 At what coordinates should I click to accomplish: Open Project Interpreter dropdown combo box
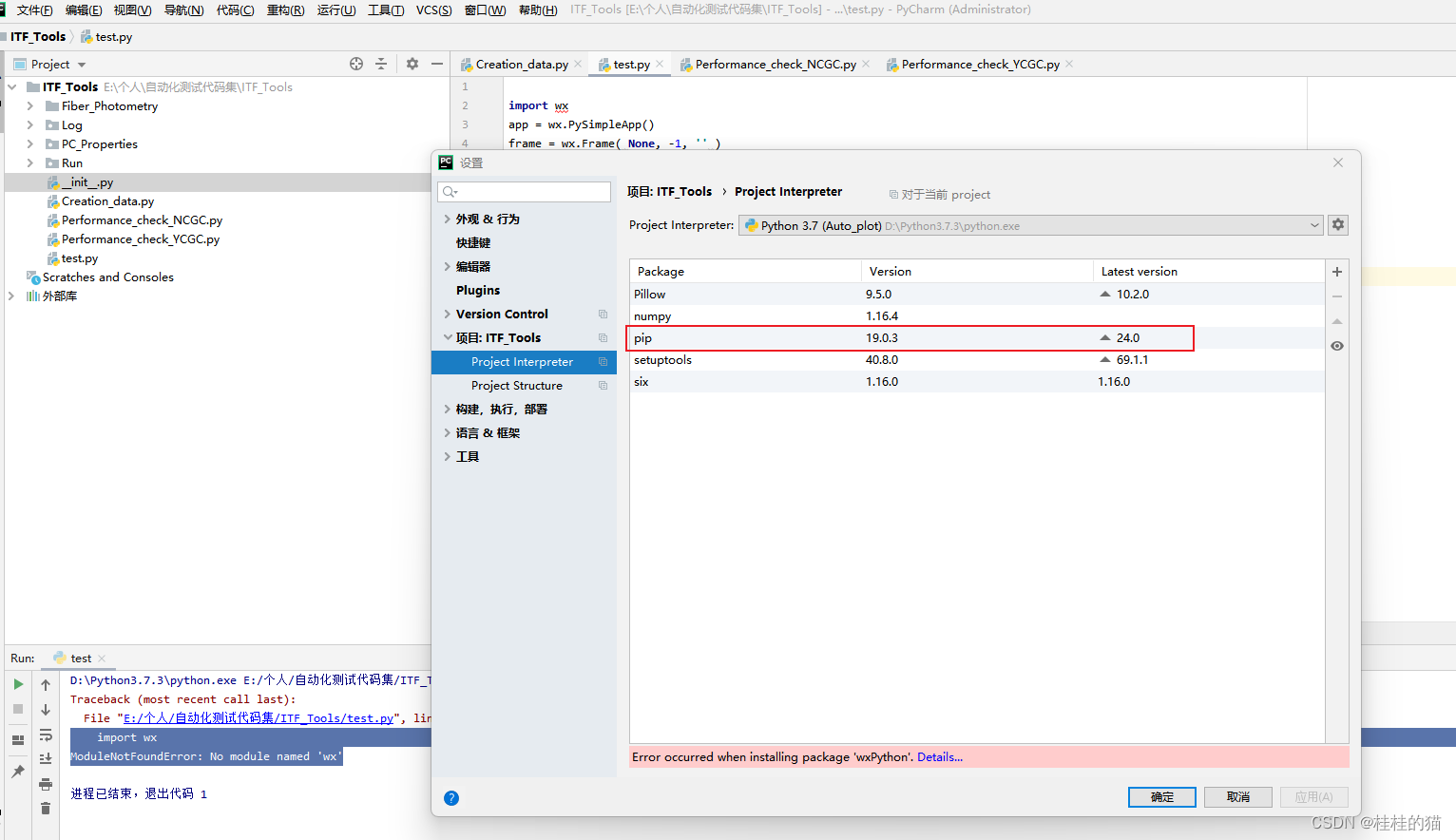[1030, 225]
